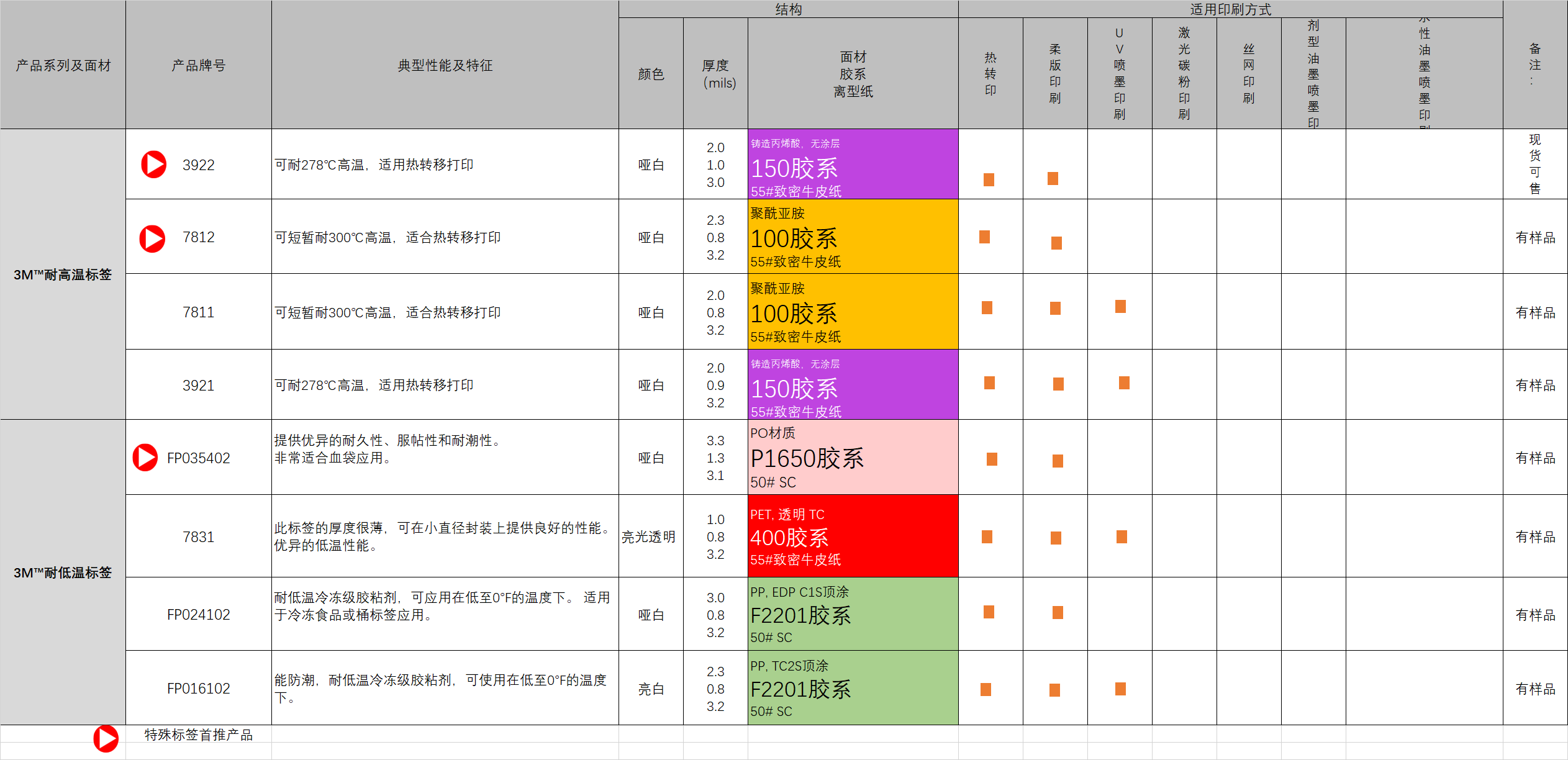Select the 丝网印刷 column header

pyautogui.click(x=1249, y=73)
